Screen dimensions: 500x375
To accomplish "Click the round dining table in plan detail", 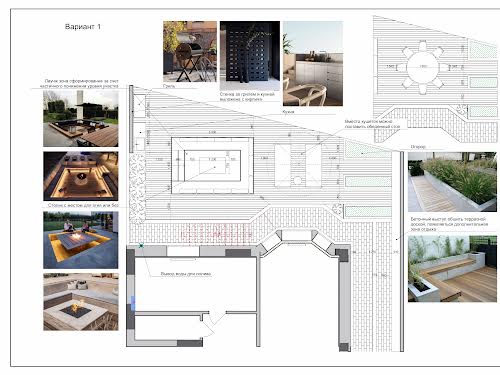I will tap(423, 67).
